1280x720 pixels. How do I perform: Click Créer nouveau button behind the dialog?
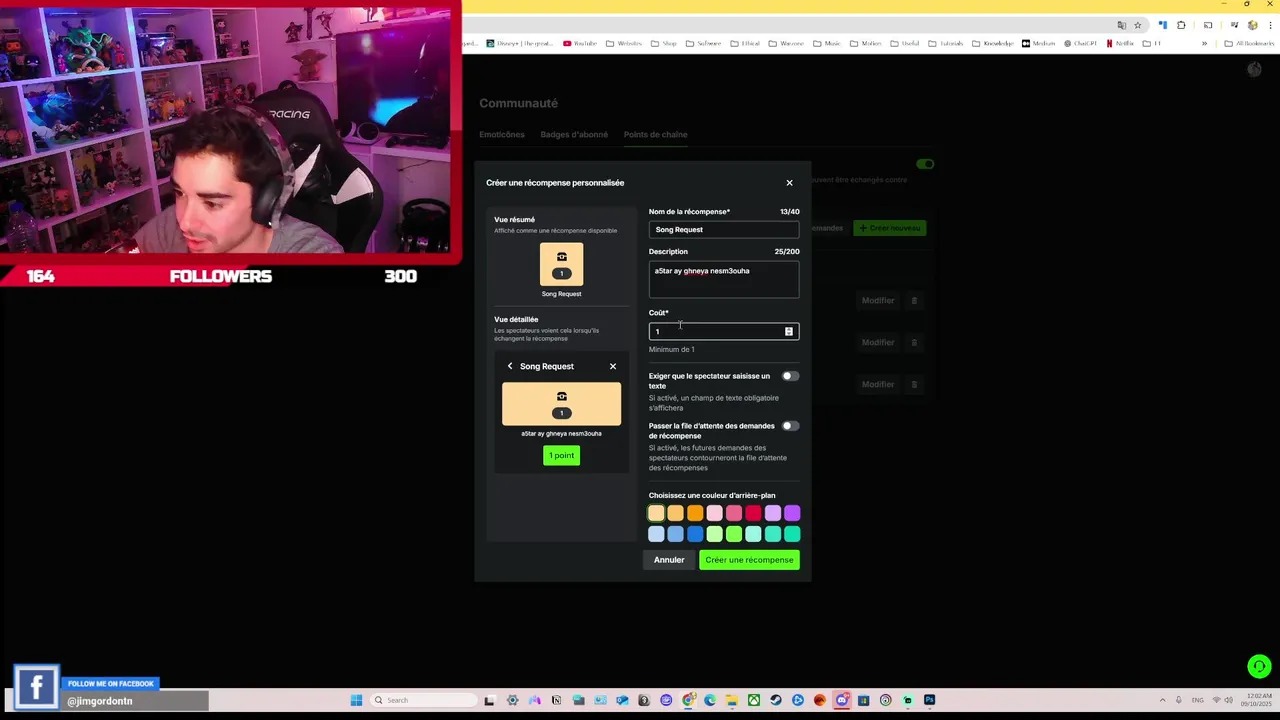(x=890, y=228)
